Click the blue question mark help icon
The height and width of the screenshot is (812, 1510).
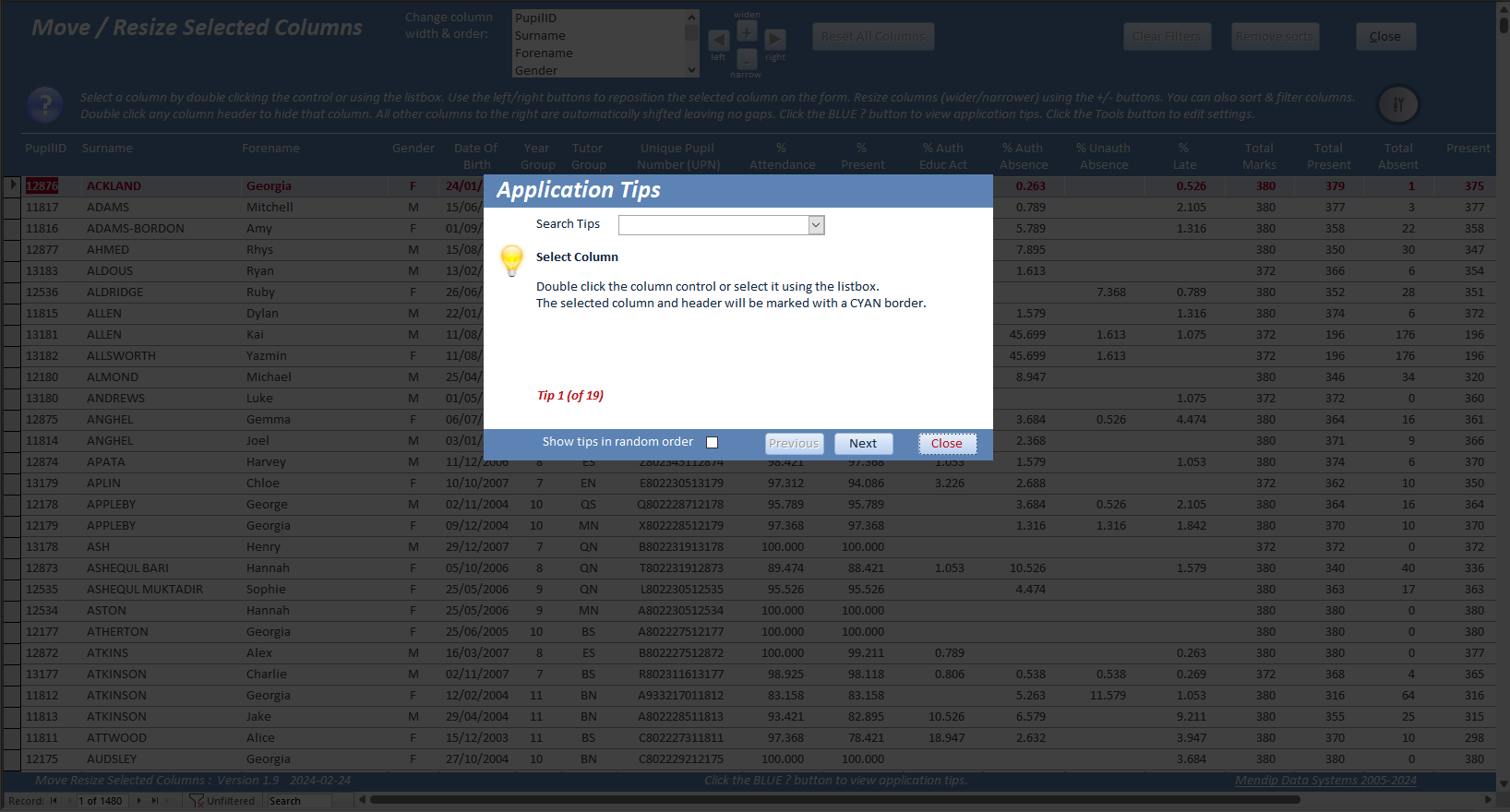pos(44,105)
